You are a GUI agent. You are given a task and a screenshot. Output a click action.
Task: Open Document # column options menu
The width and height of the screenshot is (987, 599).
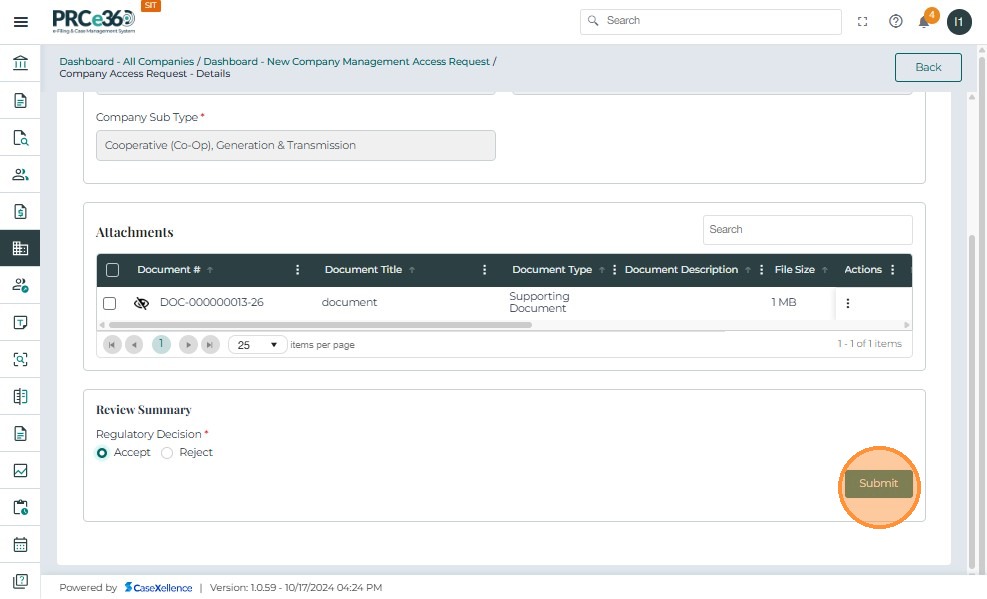[297, 270]
